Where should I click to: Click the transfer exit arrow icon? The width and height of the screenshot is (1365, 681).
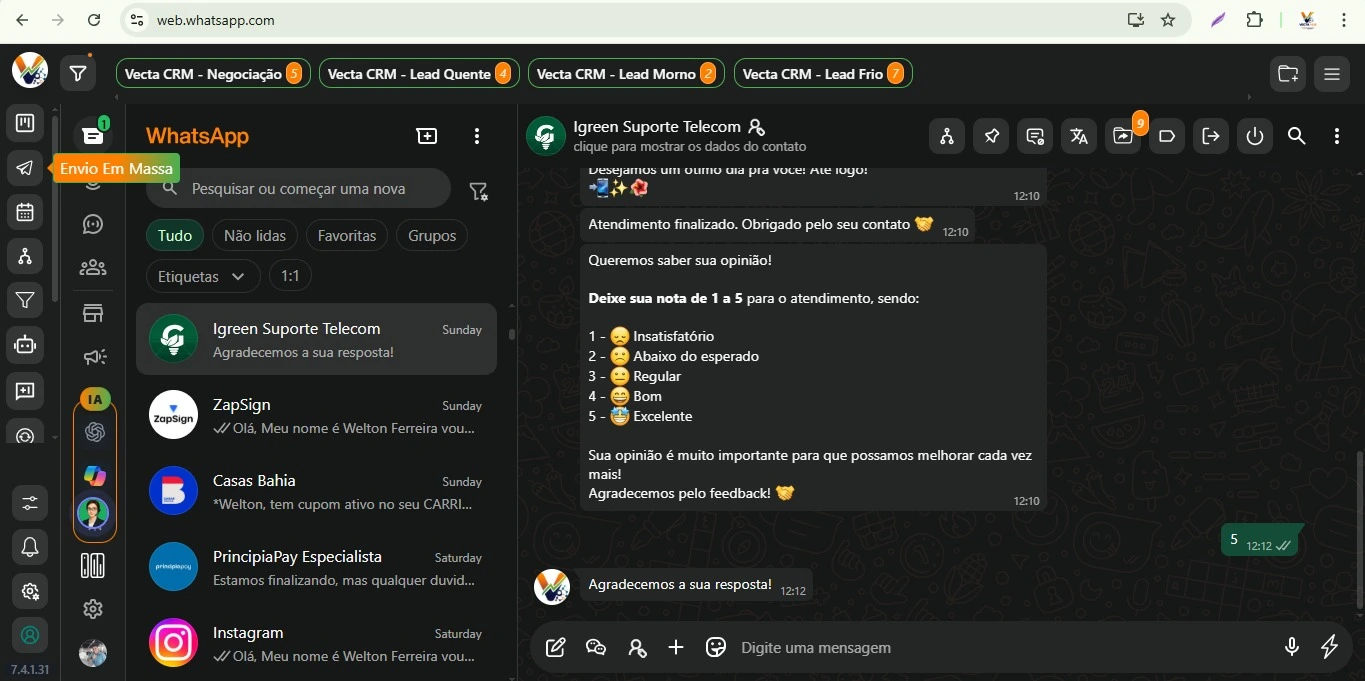tap(1211, 136)
